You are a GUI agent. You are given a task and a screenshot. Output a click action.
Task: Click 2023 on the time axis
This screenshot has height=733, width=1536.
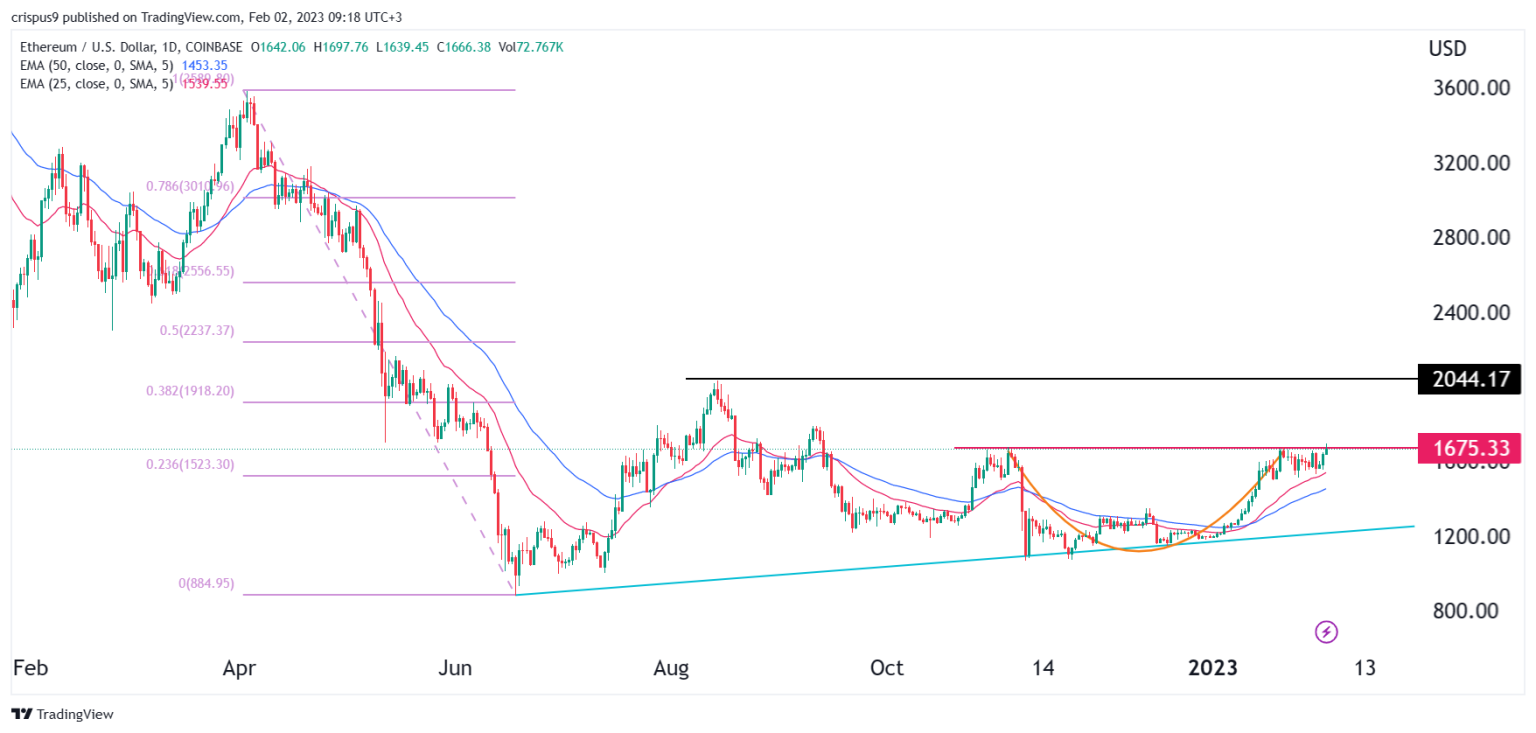tap(1213, 667)
